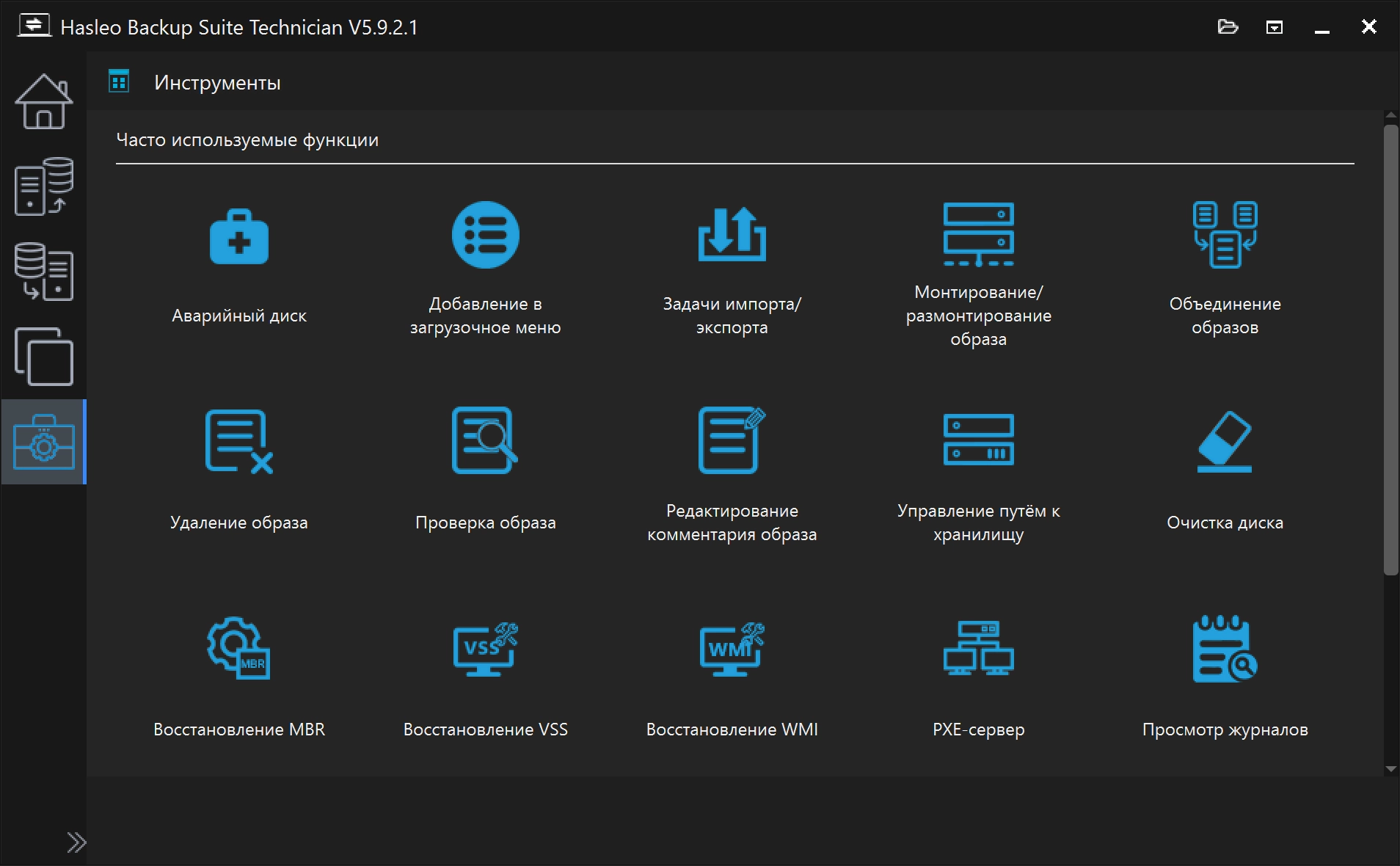
Task: Click the Инструменты grid icon in header
Action: pos(119,81)
